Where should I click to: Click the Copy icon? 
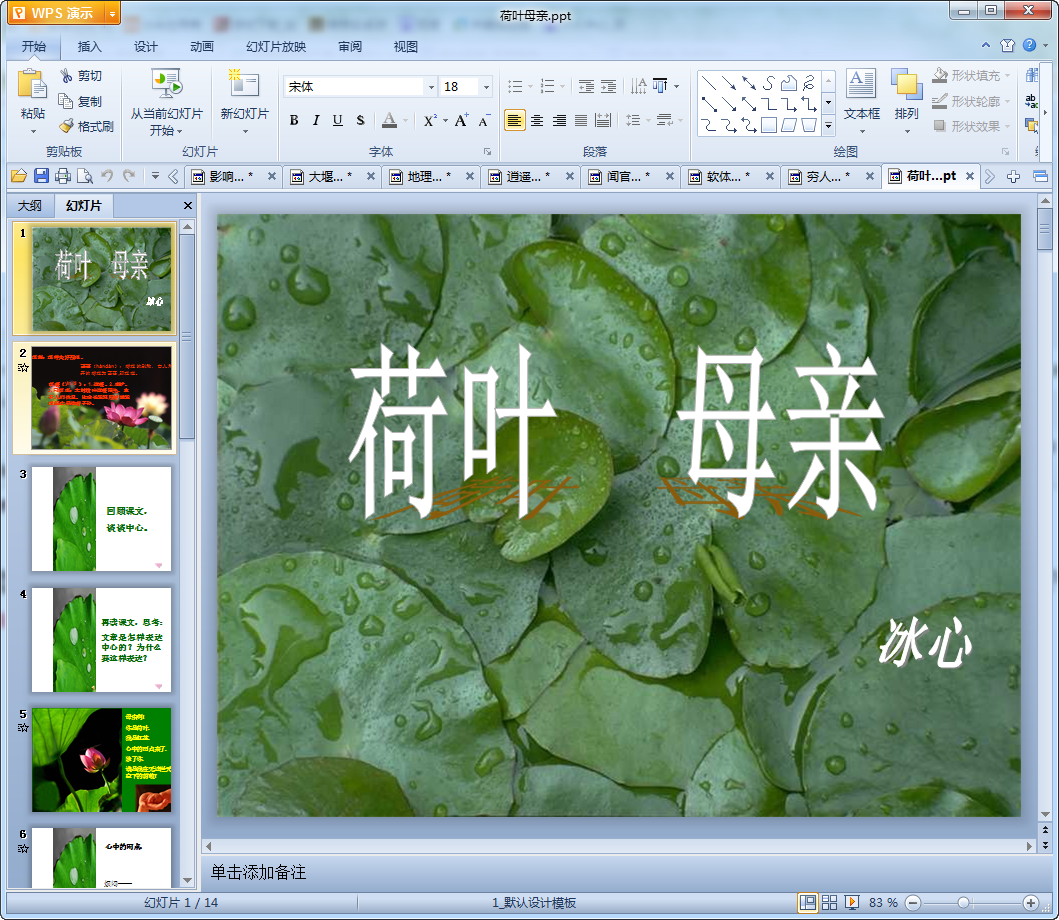[66, 101]
